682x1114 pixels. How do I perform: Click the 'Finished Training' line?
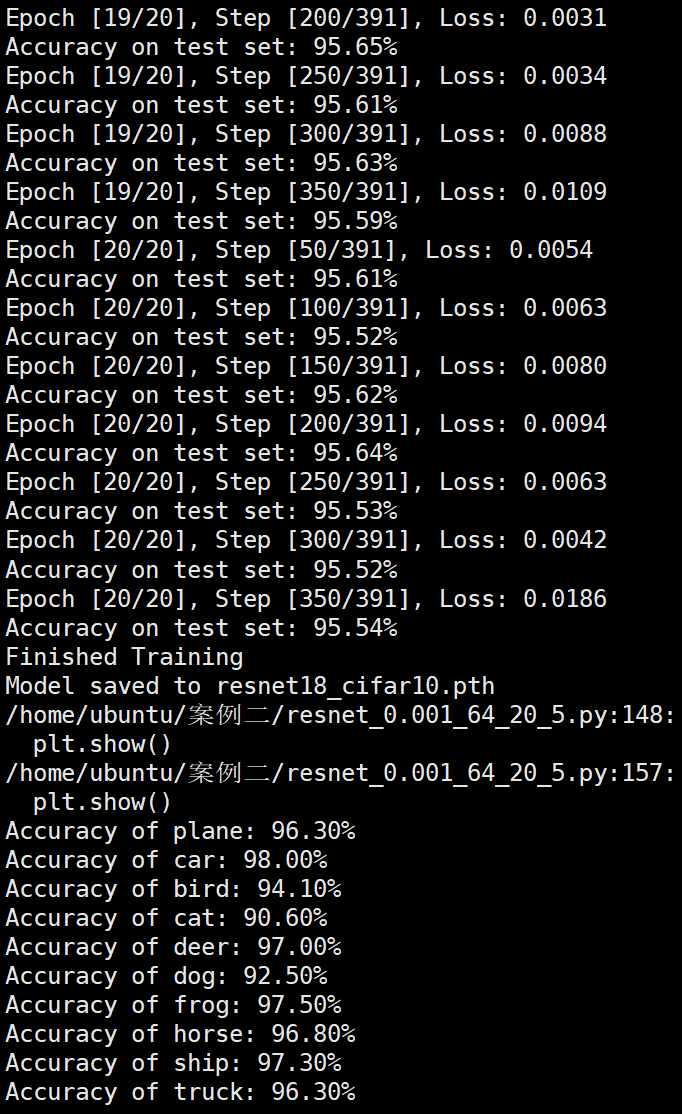(124, 657)
